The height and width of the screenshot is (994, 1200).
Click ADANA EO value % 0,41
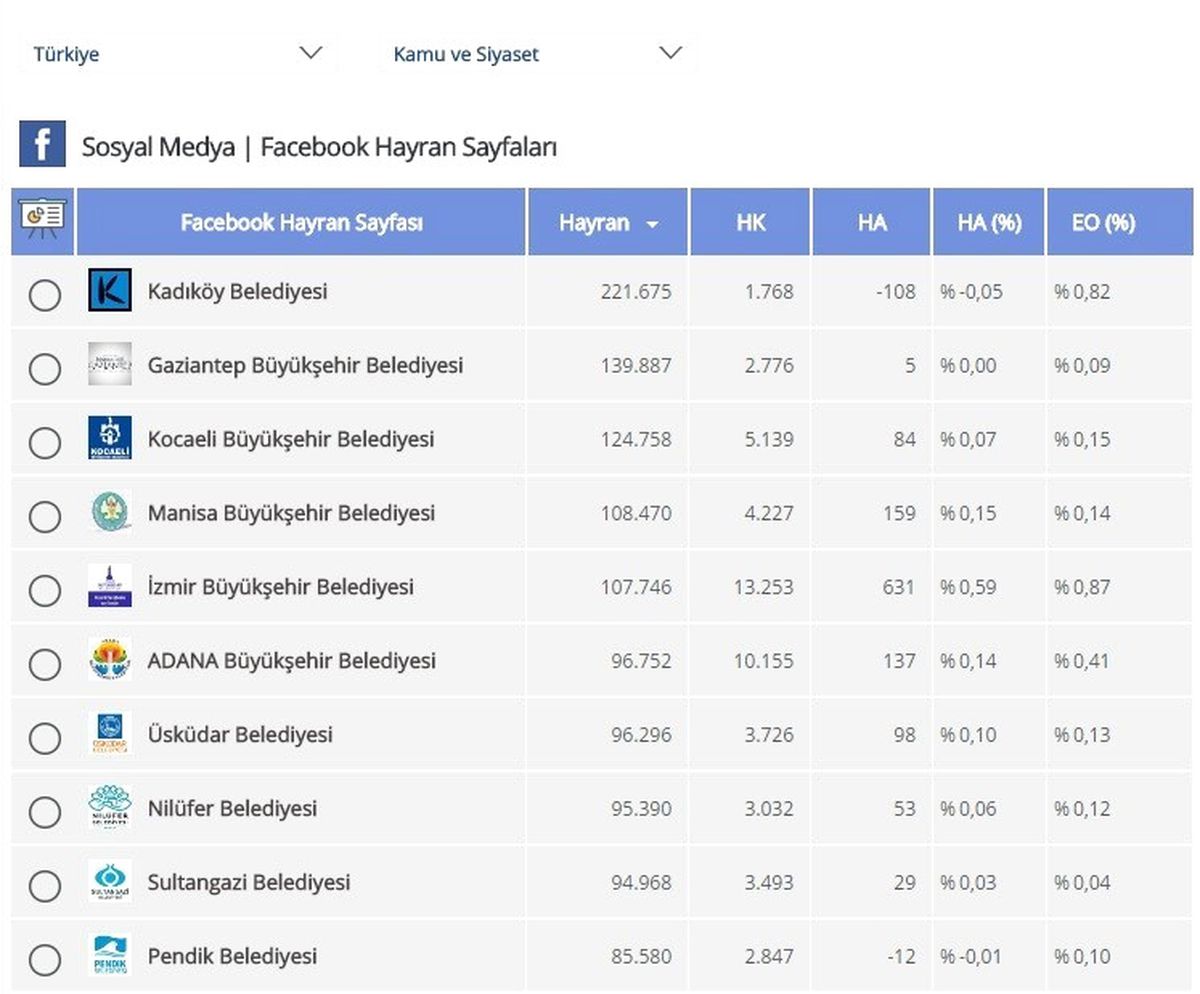[x=1082, y=661]
